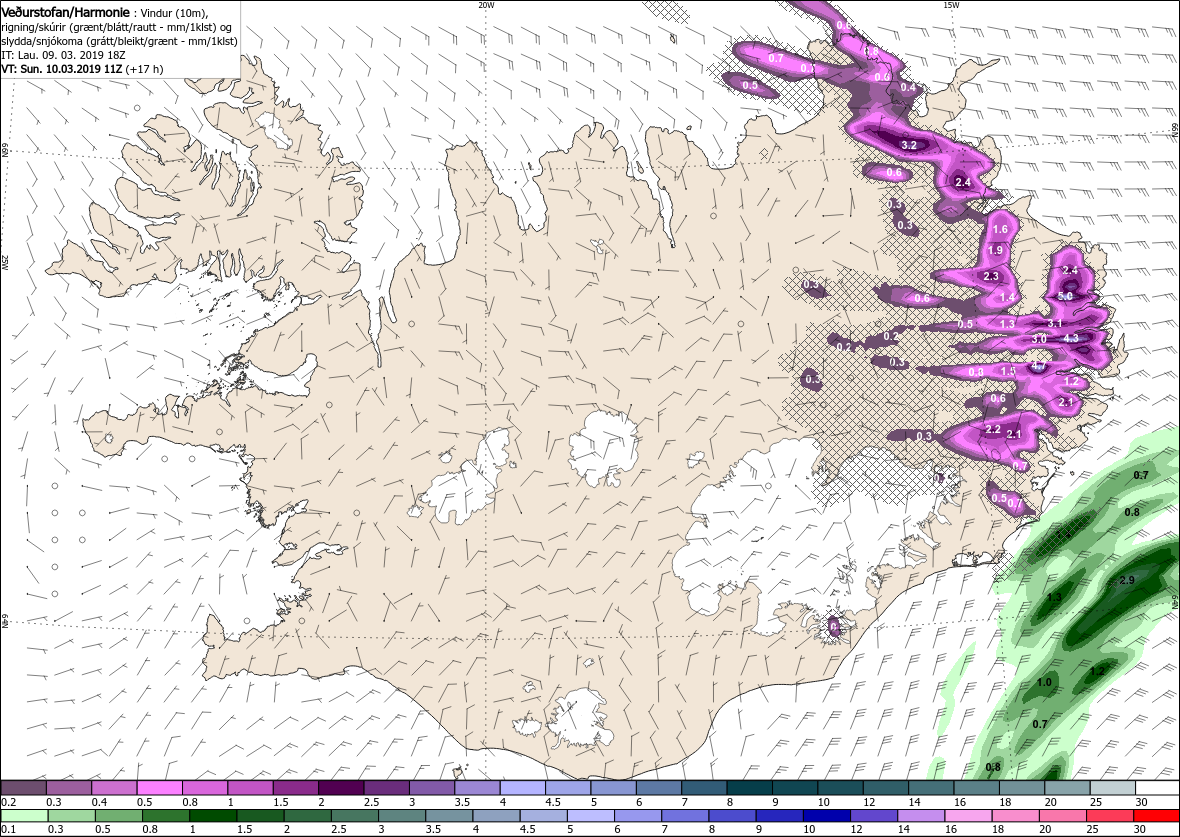Click the 5.0 snowfall value on the map

coord(1065,296)
